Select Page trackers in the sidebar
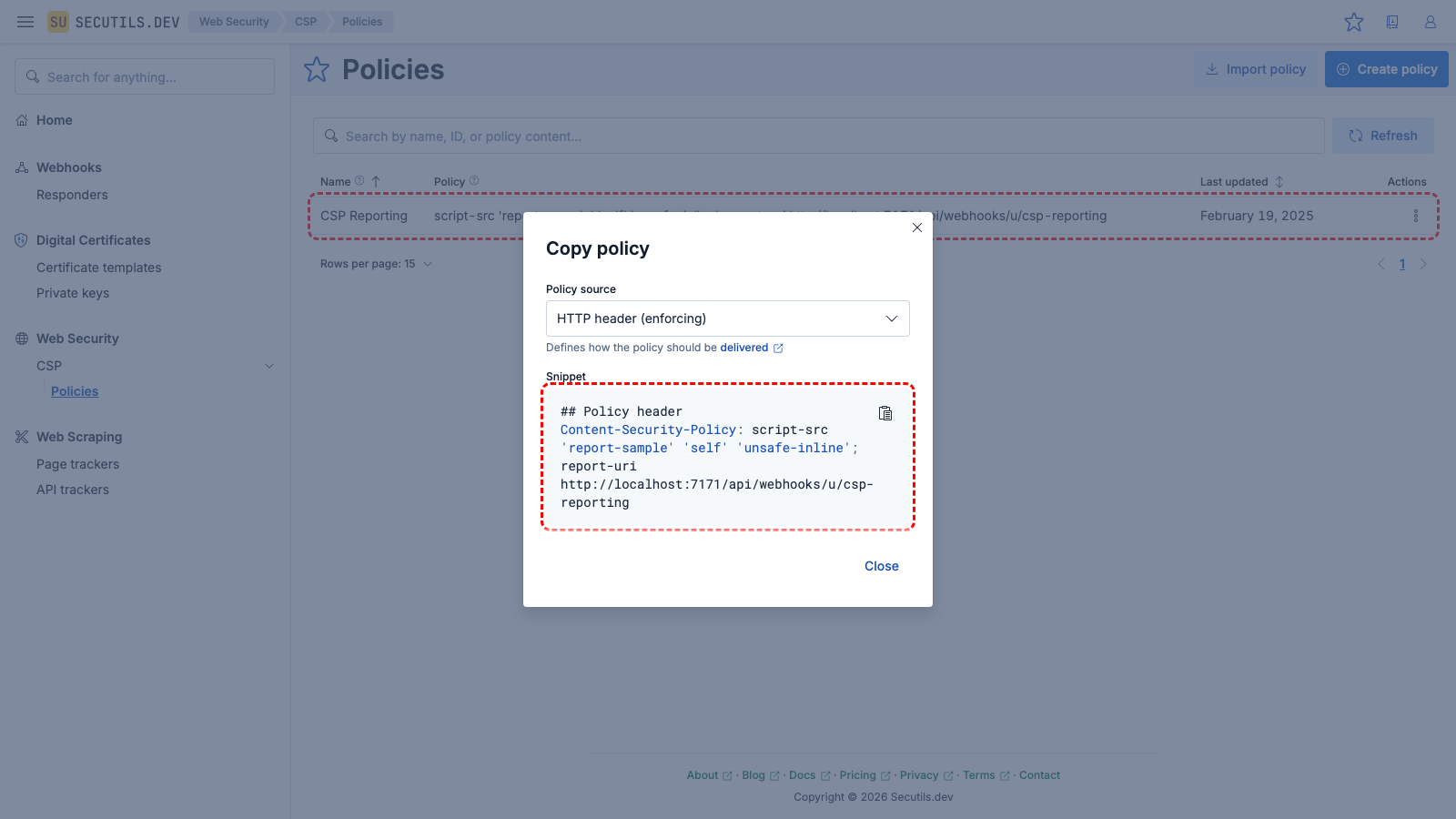Viewport: 1456px width, 819px height. tap(78, 464)
